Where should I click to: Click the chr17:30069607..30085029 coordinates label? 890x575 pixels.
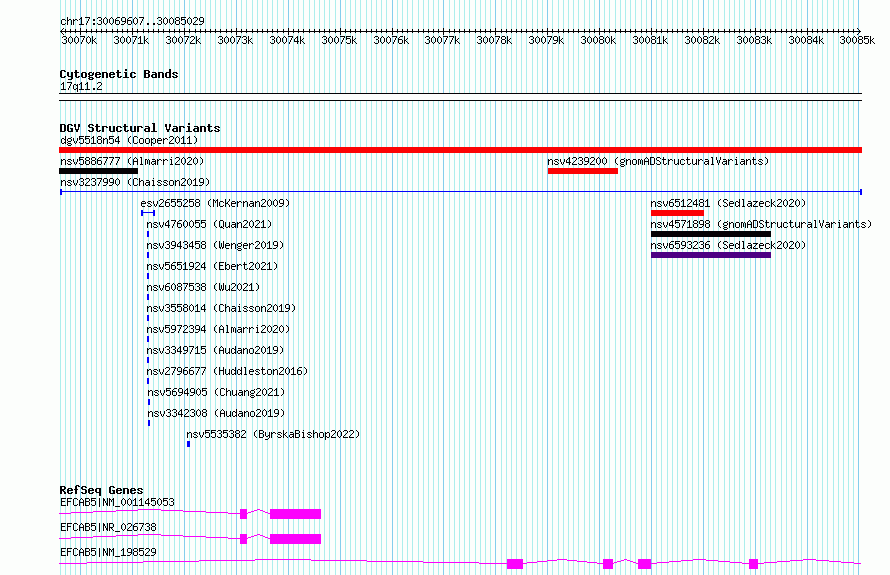click(x=132, y=21)
